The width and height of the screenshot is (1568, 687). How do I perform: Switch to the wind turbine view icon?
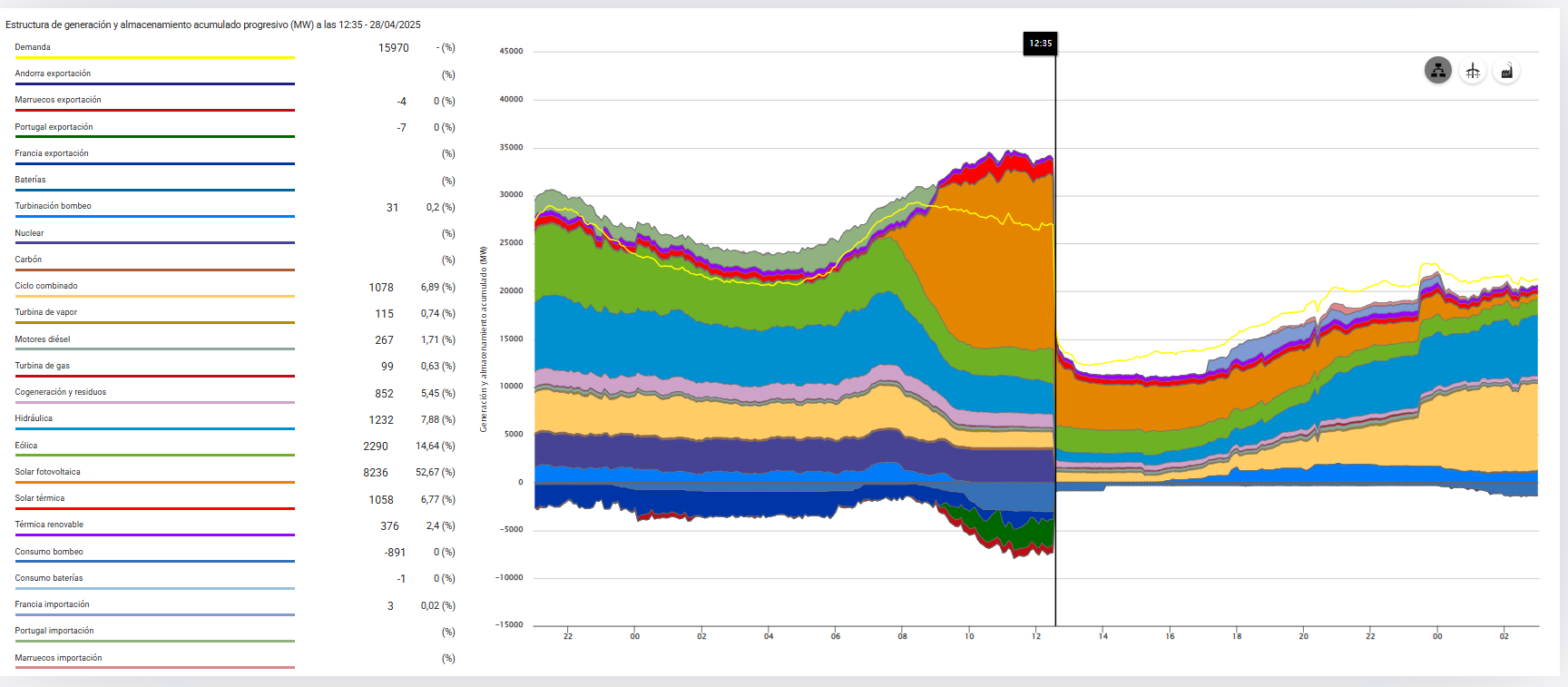tap(1473, 71)
